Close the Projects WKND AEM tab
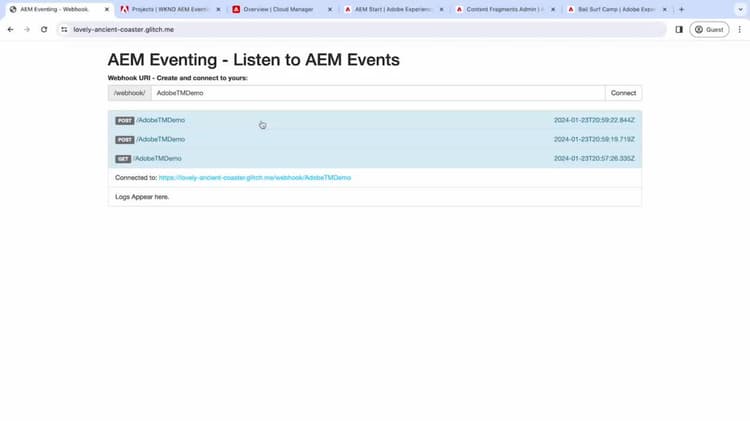Screen dimensions: 750x421 218,10
